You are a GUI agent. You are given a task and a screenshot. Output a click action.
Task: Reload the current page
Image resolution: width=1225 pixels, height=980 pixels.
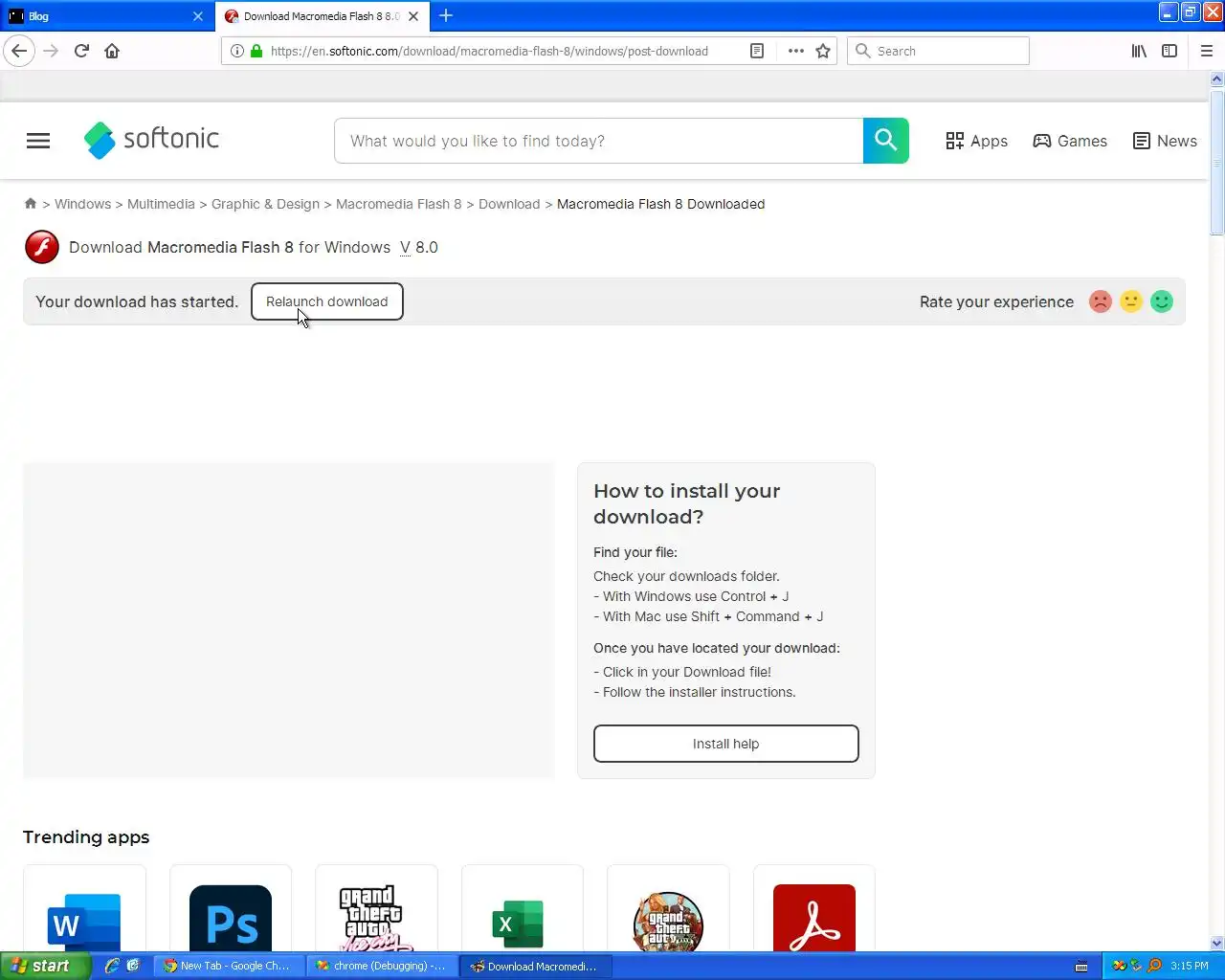81,51
